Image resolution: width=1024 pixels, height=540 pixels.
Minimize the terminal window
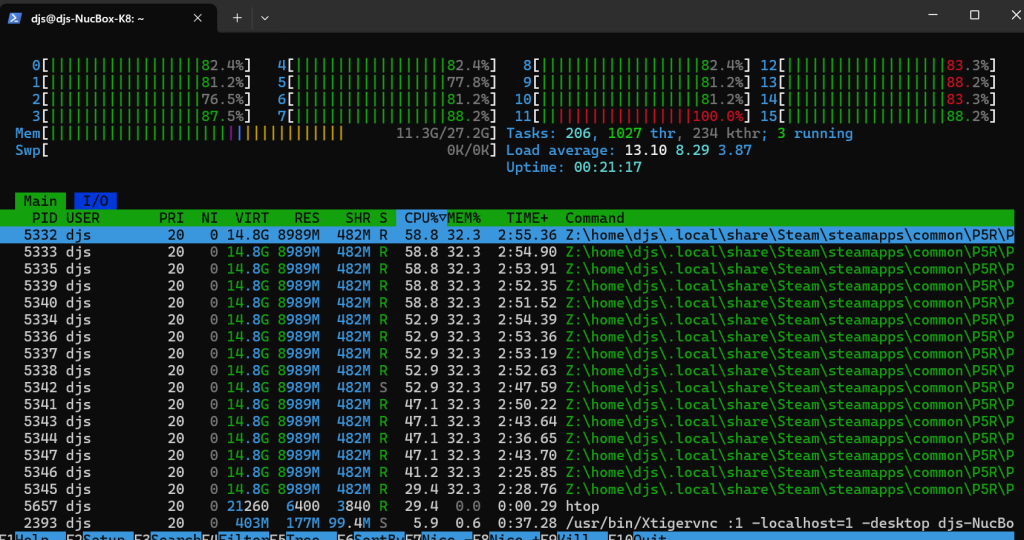929,16
